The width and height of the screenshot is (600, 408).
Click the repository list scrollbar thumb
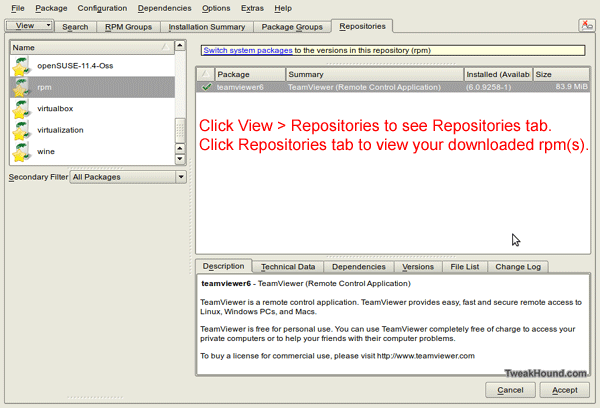coord(180,131)
